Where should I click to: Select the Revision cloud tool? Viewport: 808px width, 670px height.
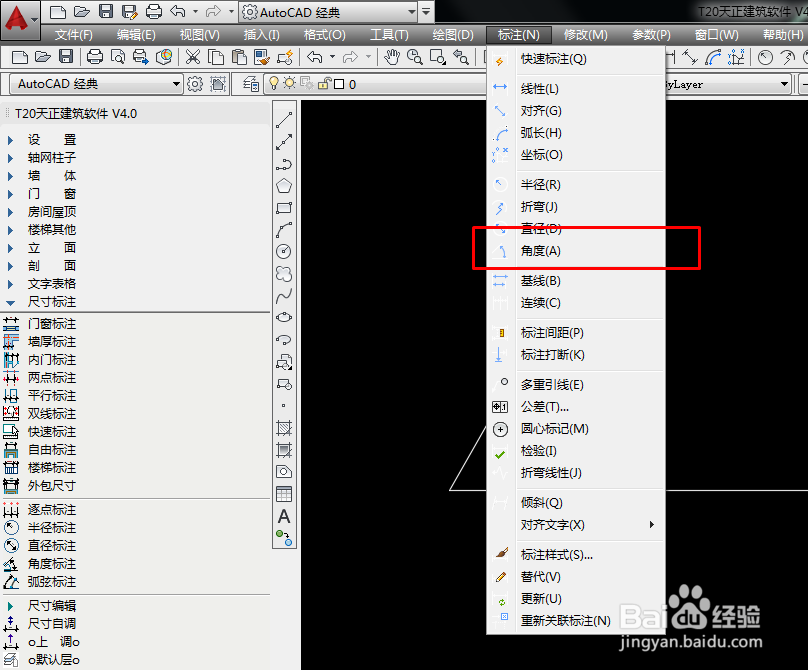(284, 274)
